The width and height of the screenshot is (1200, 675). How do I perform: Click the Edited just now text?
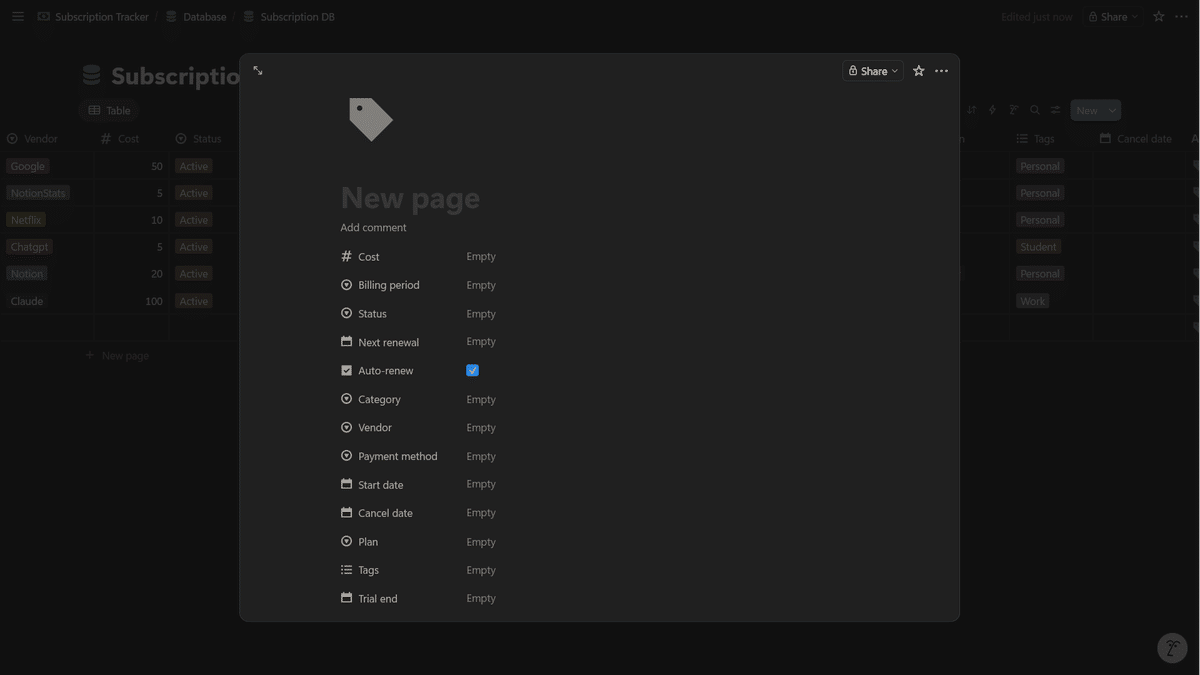click(1037, 17)
